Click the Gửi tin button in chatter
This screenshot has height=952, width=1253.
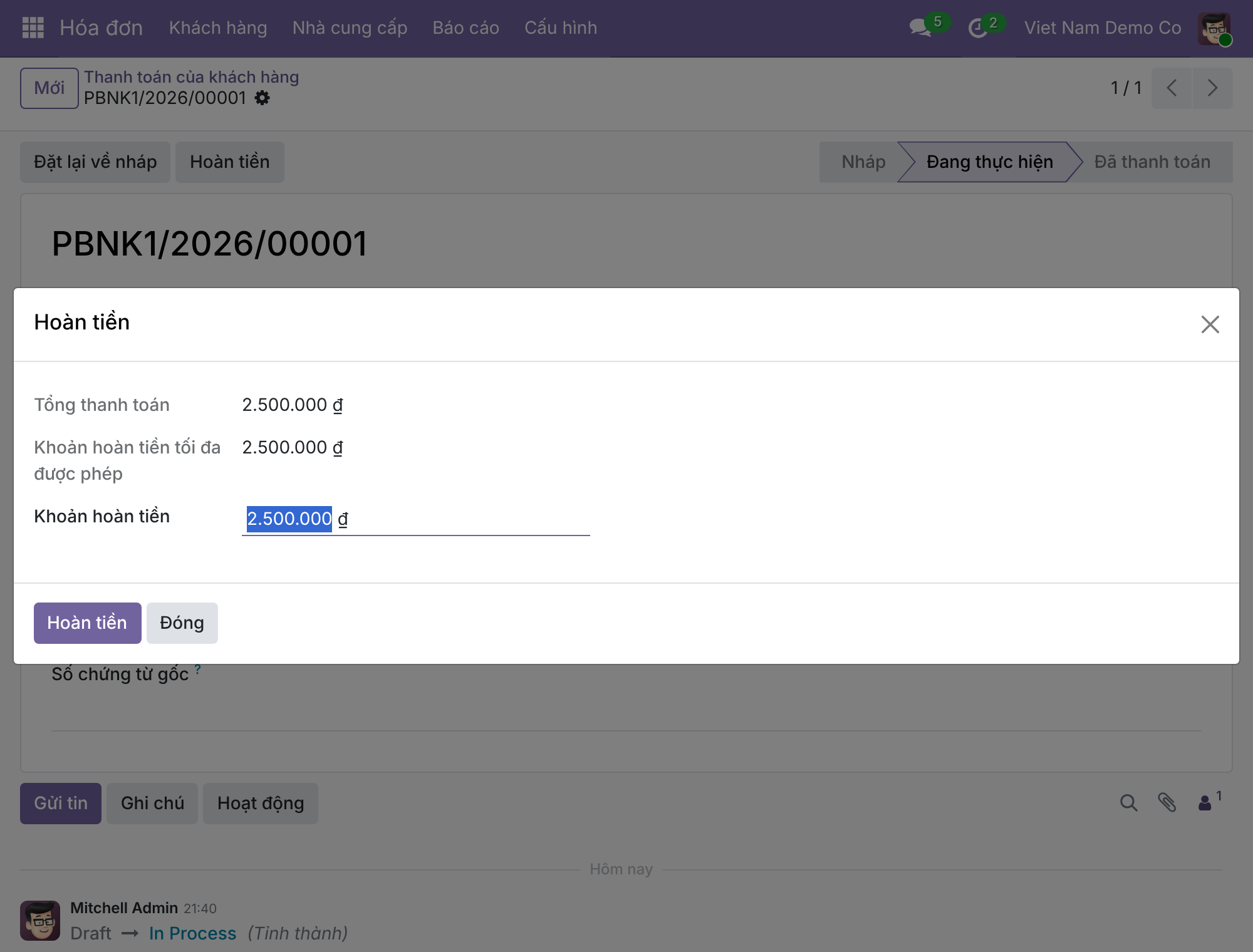pyautogui.click(x=60, y=803)
